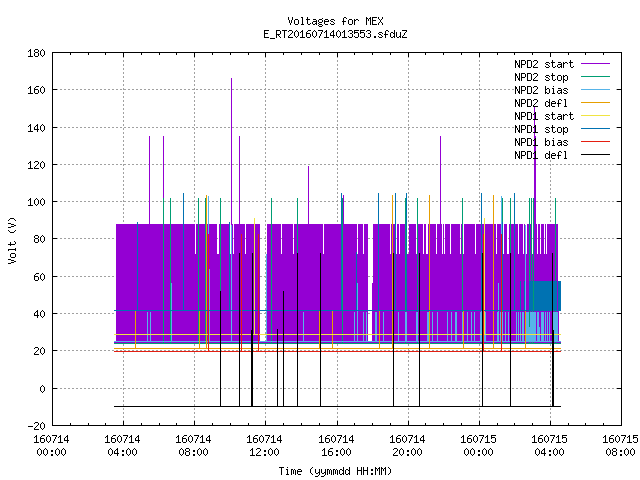The width and height of the screenshot is (640, 480).
Task: Click the y-axis tick value 80
Action: click(x=39, y=239)
